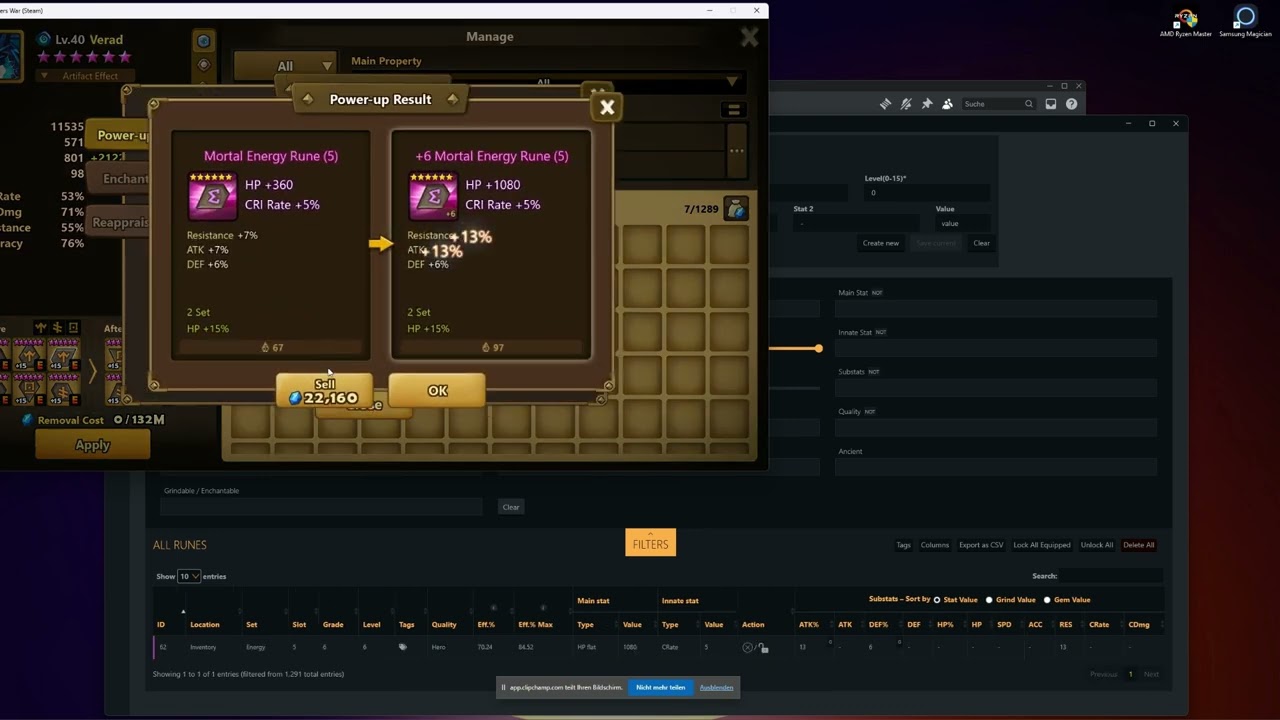This screenshot has height=720, width=1280.
Task: Click the Clear button next to Save current
Action: (x=981, y=243)
